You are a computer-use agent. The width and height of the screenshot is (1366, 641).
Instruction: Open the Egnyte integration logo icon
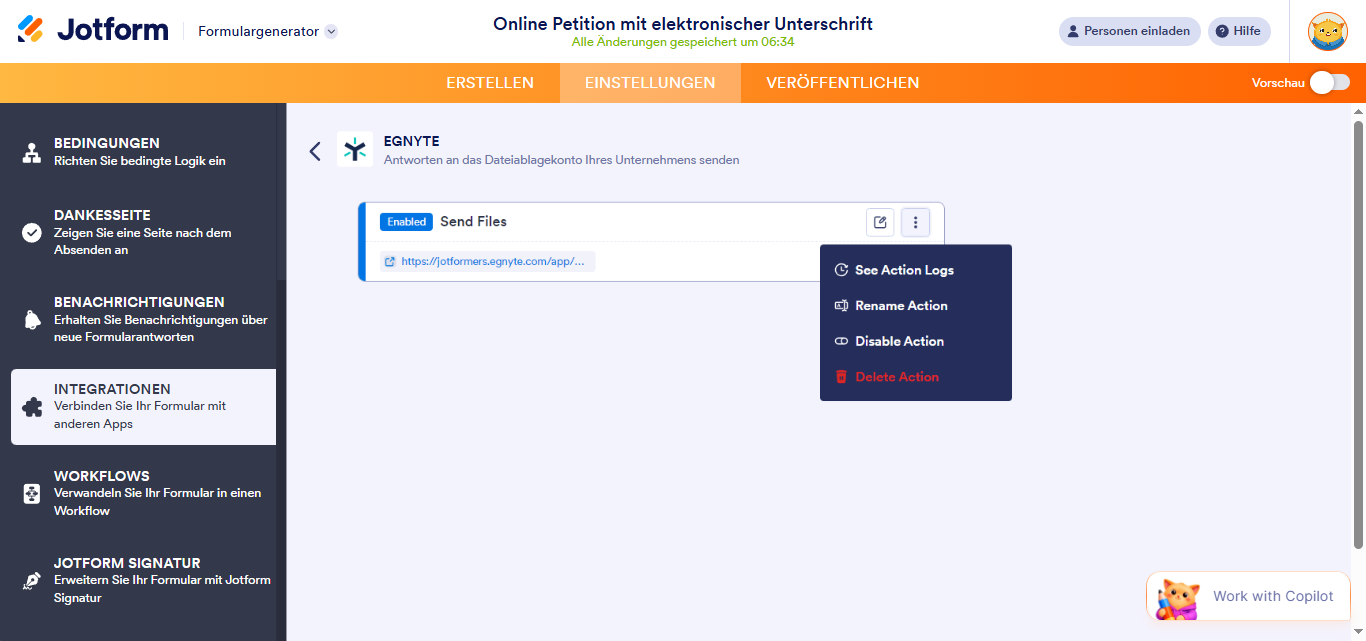(355, 150)
